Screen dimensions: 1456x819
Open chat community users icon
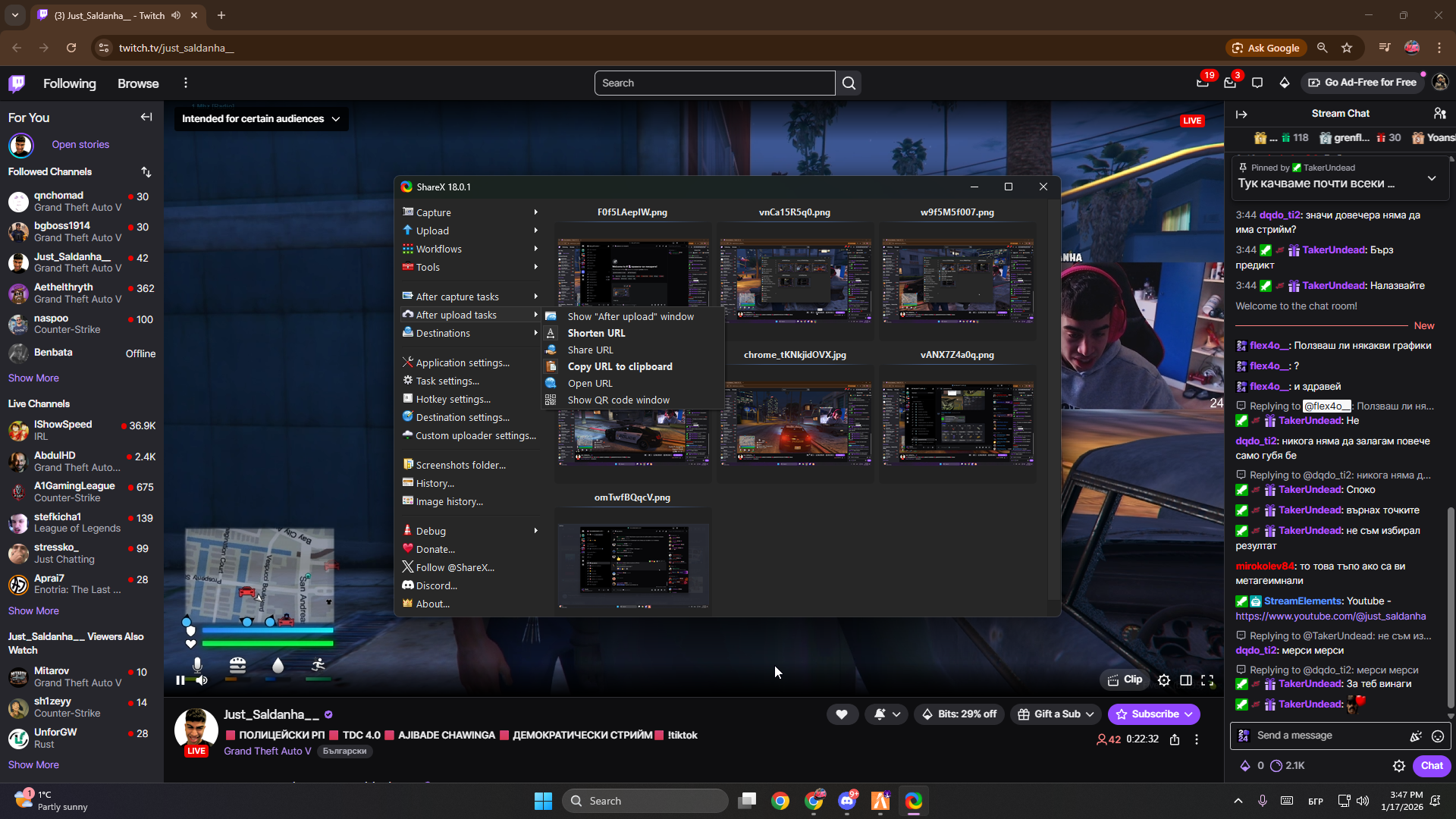pyautogui.click(x=1439, y=114)
